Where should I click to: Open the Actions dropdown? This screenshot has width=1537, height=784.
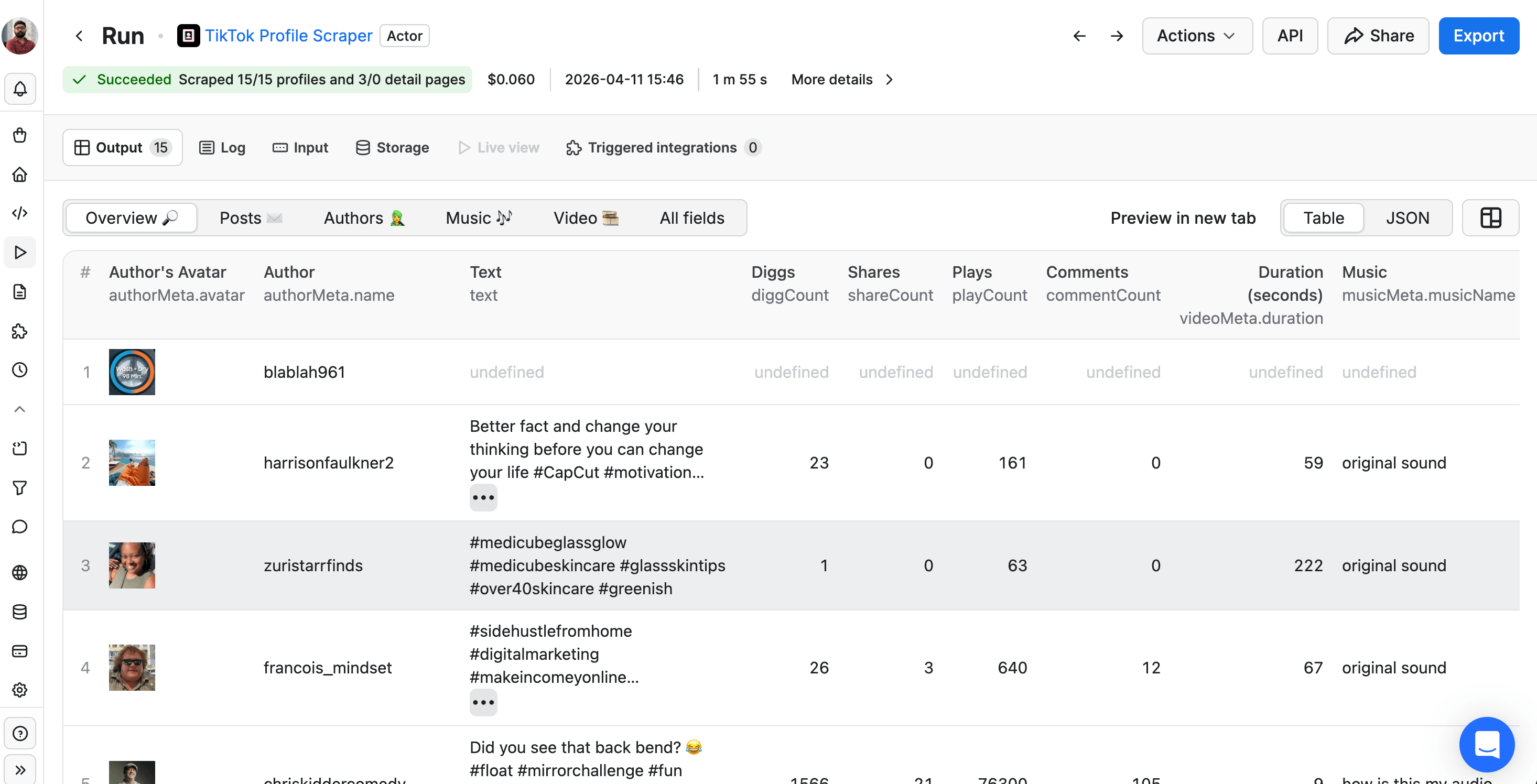tap(1196, 36)
